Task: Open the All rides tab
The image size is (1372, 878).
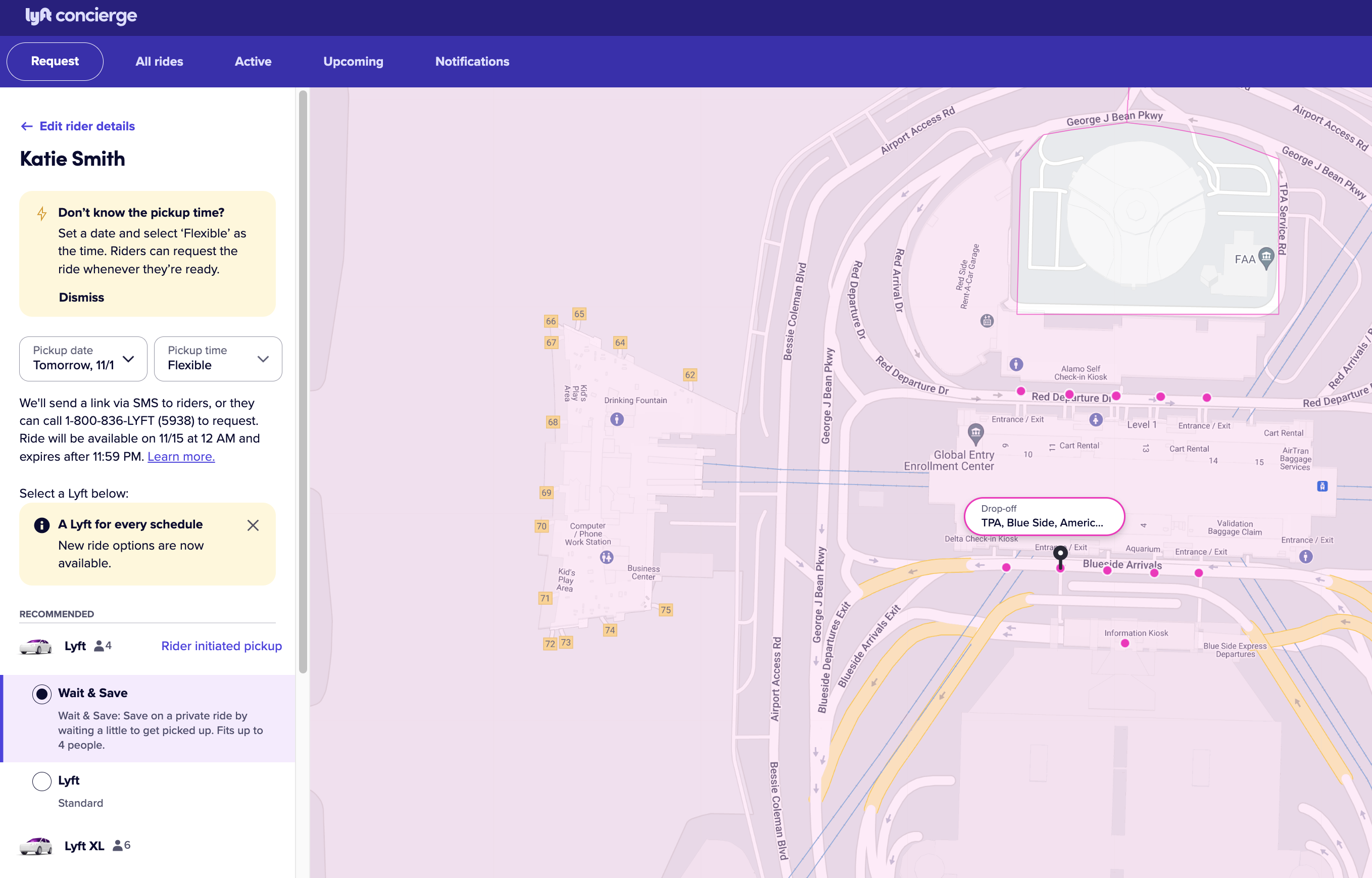Action: (159, 62)
